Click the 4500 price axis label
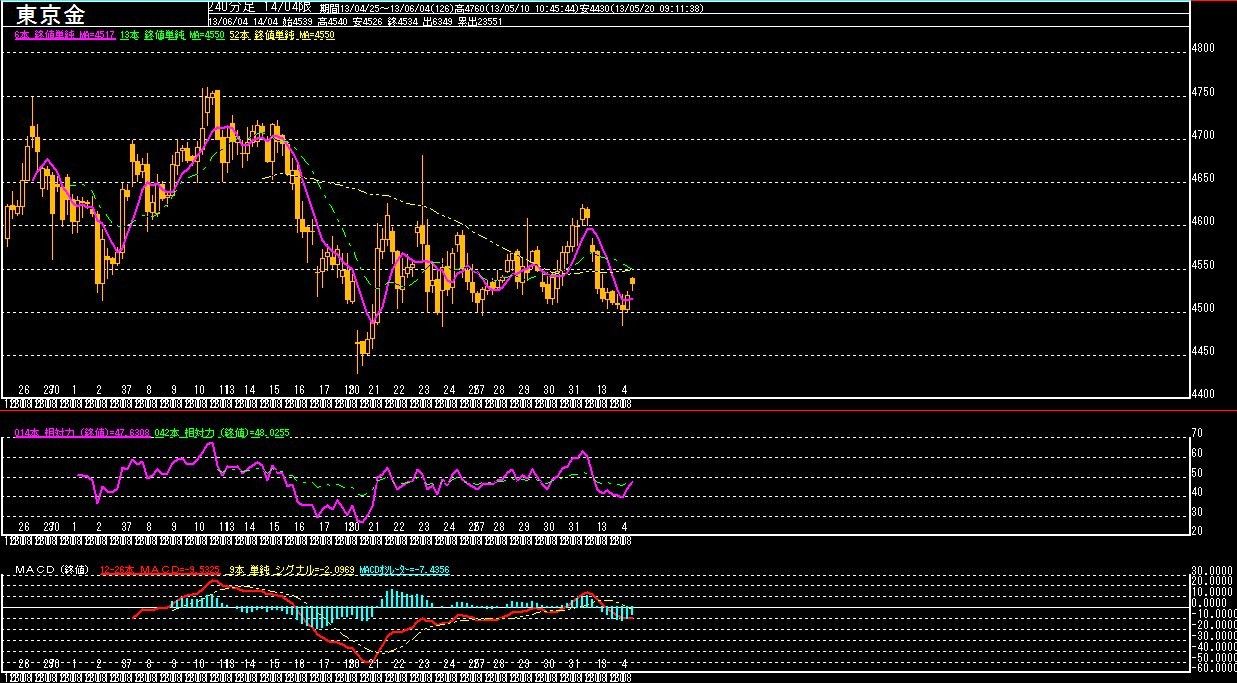The width and height of the screenshot is (1237, 683). (1203, 308)
